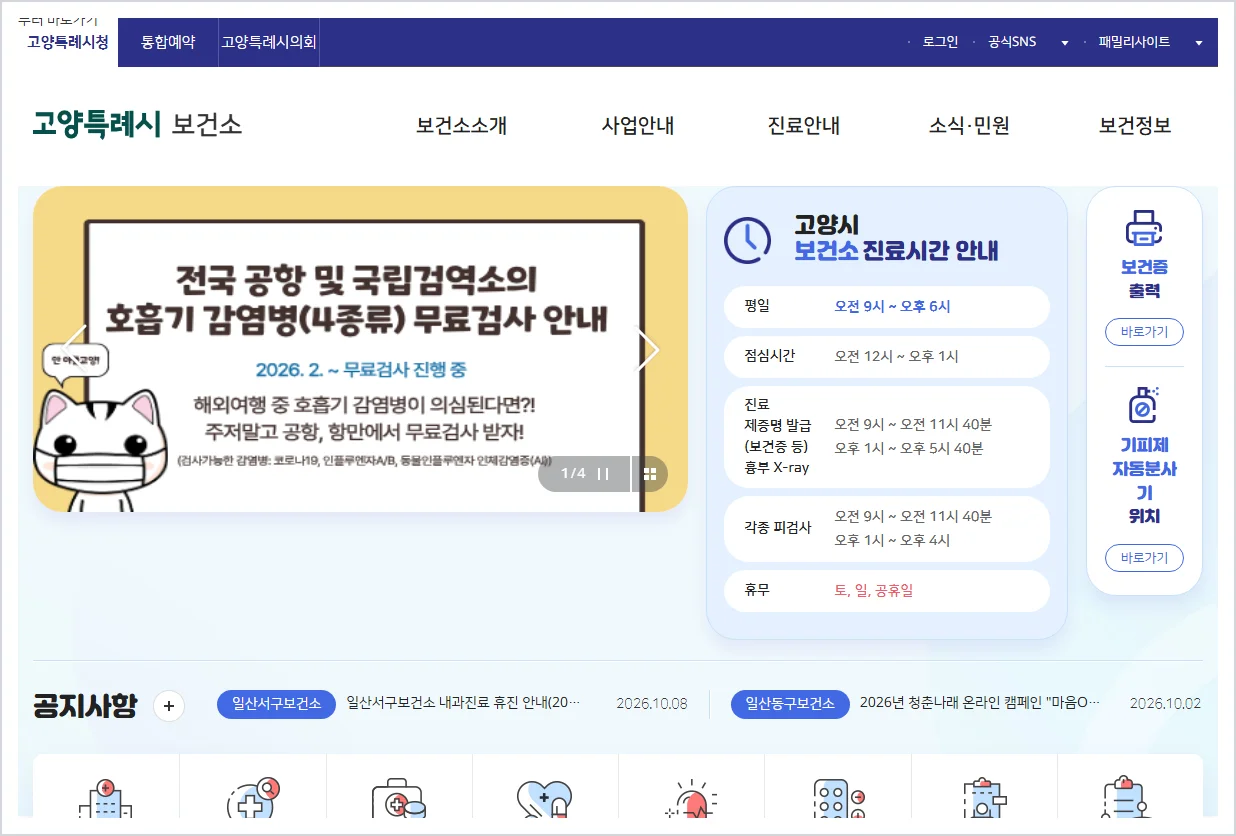Screen dimensions: 1236x836
Task: Click the 일산서구보건소 tag
Action: [x=276, y=704]
